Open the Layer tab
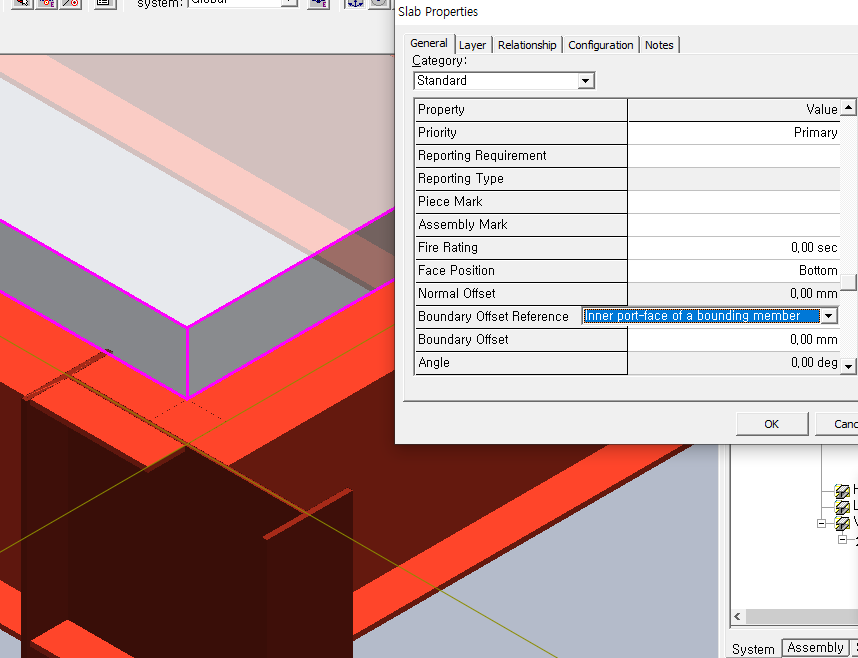This screenshot has width=858, height=658. coord(472,45)
